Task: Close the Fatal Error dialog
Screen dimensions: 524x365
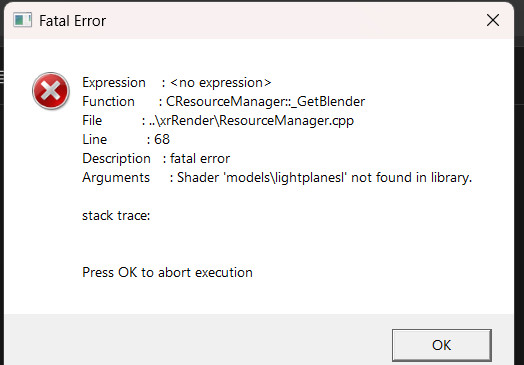Action: click(x=493, y=20)
